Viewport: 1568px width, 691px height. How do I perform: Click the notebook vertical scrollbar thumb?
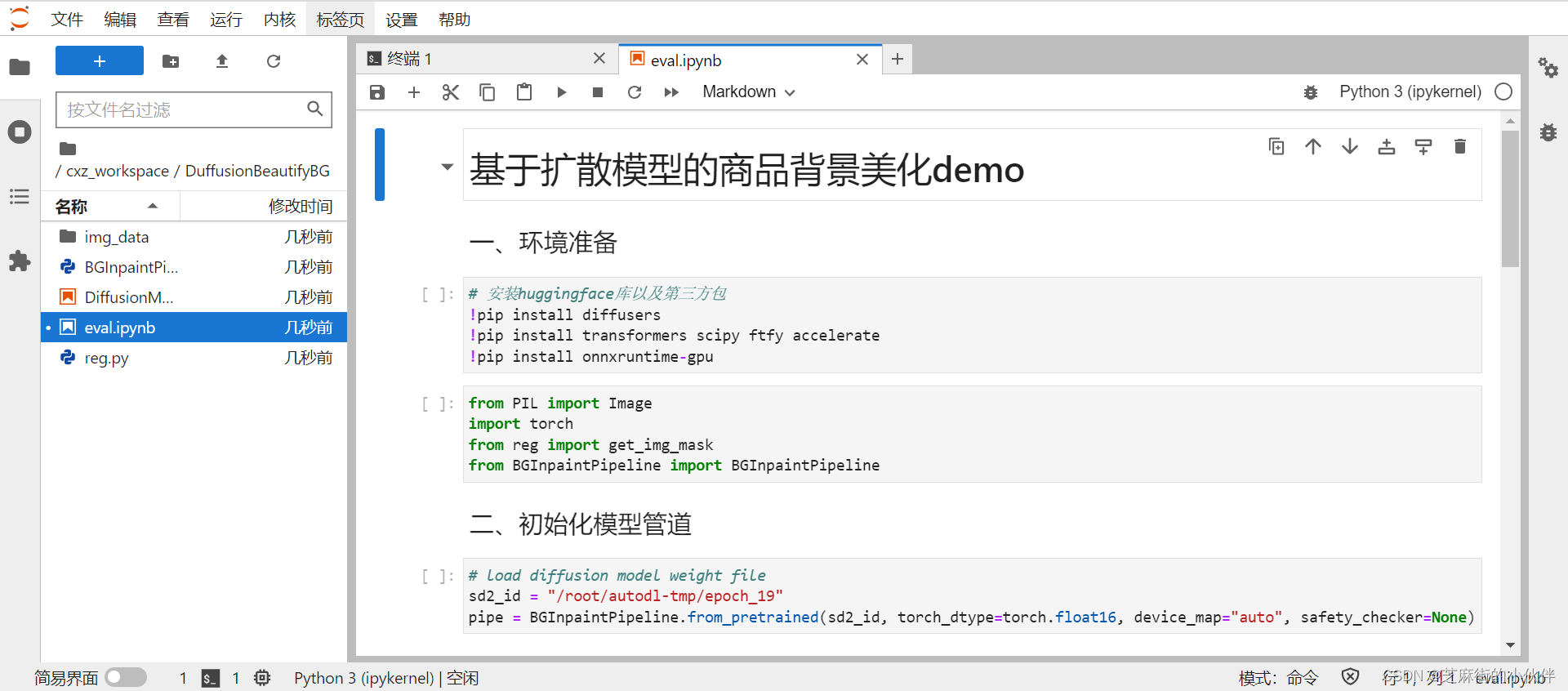pyautogui.click(x=1510, y=199)
